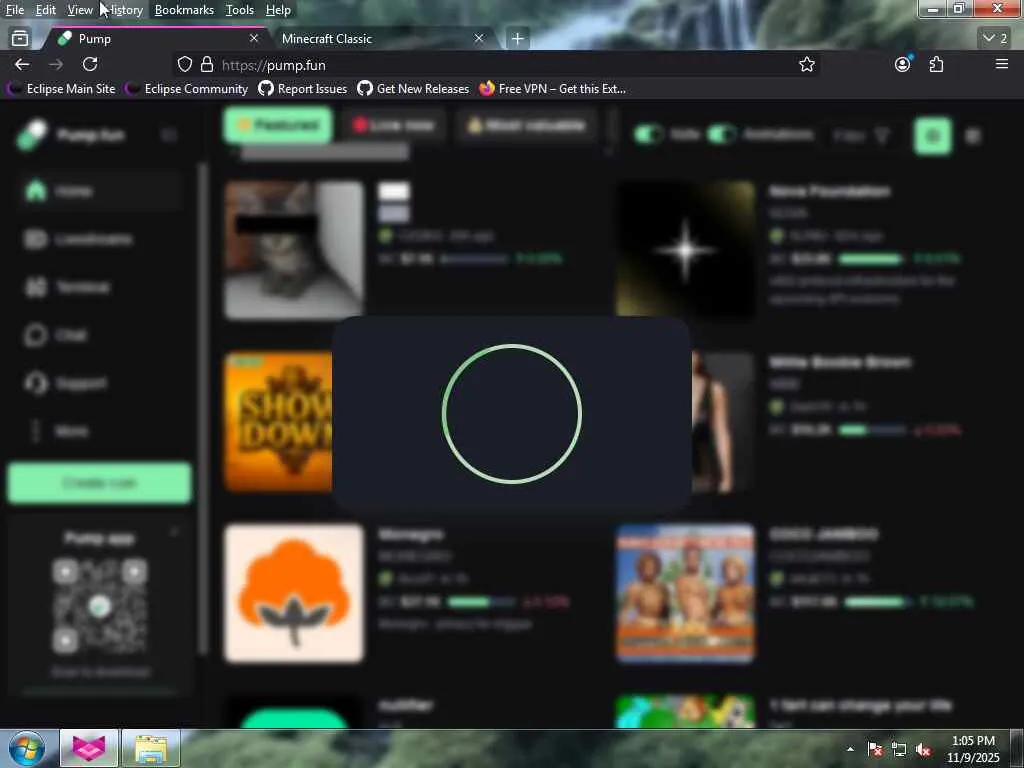The image size is (1024, 768).
Task: Open Chat in sidebar
Action: point(98,335)
